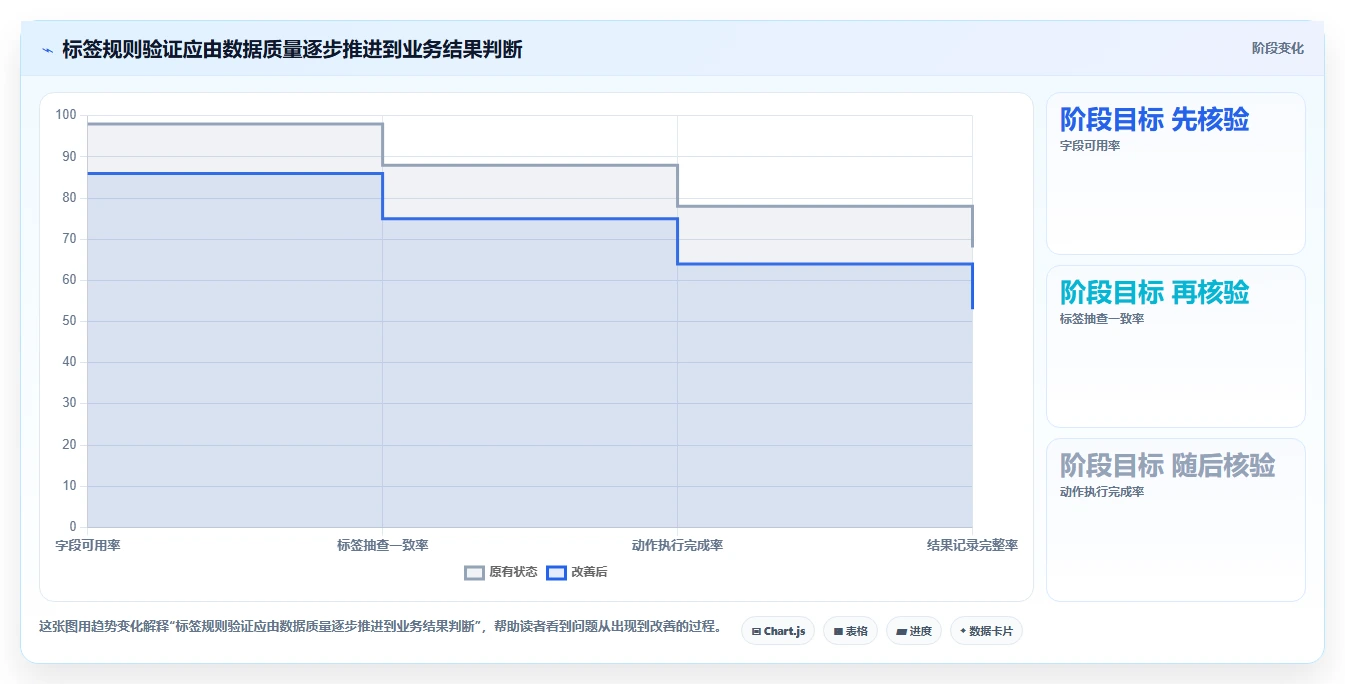The height and width of the screenshot is (684, 1345).
Task: Select the Chart.js tag chip
Action: click(x=778, y=631)
